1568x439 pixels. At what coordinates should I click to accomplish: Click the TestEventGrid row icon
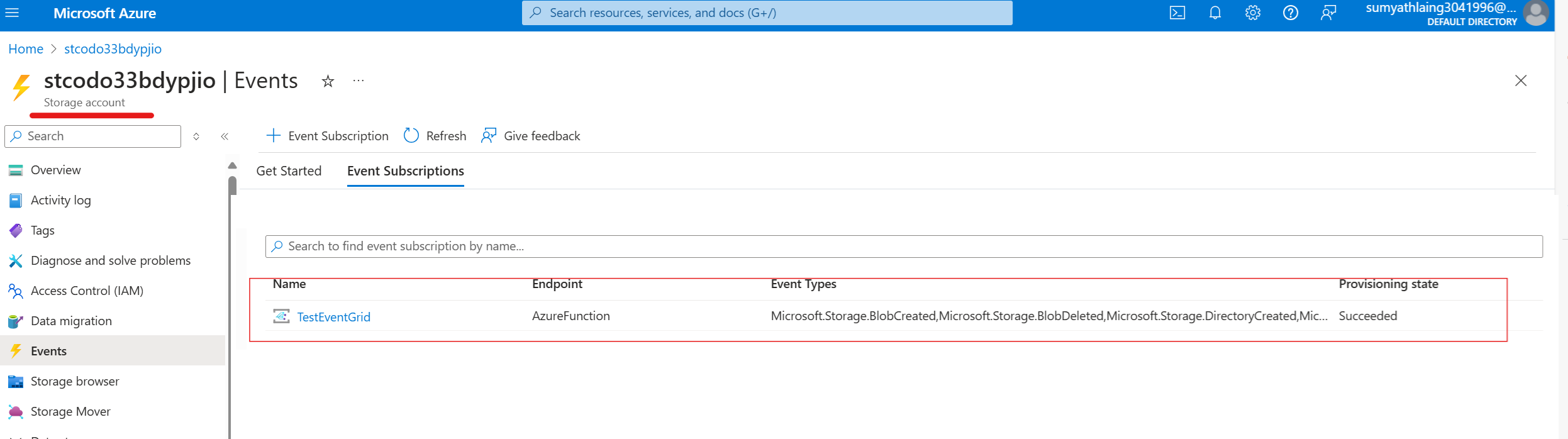pyautogui.click(x=281, y=316)
